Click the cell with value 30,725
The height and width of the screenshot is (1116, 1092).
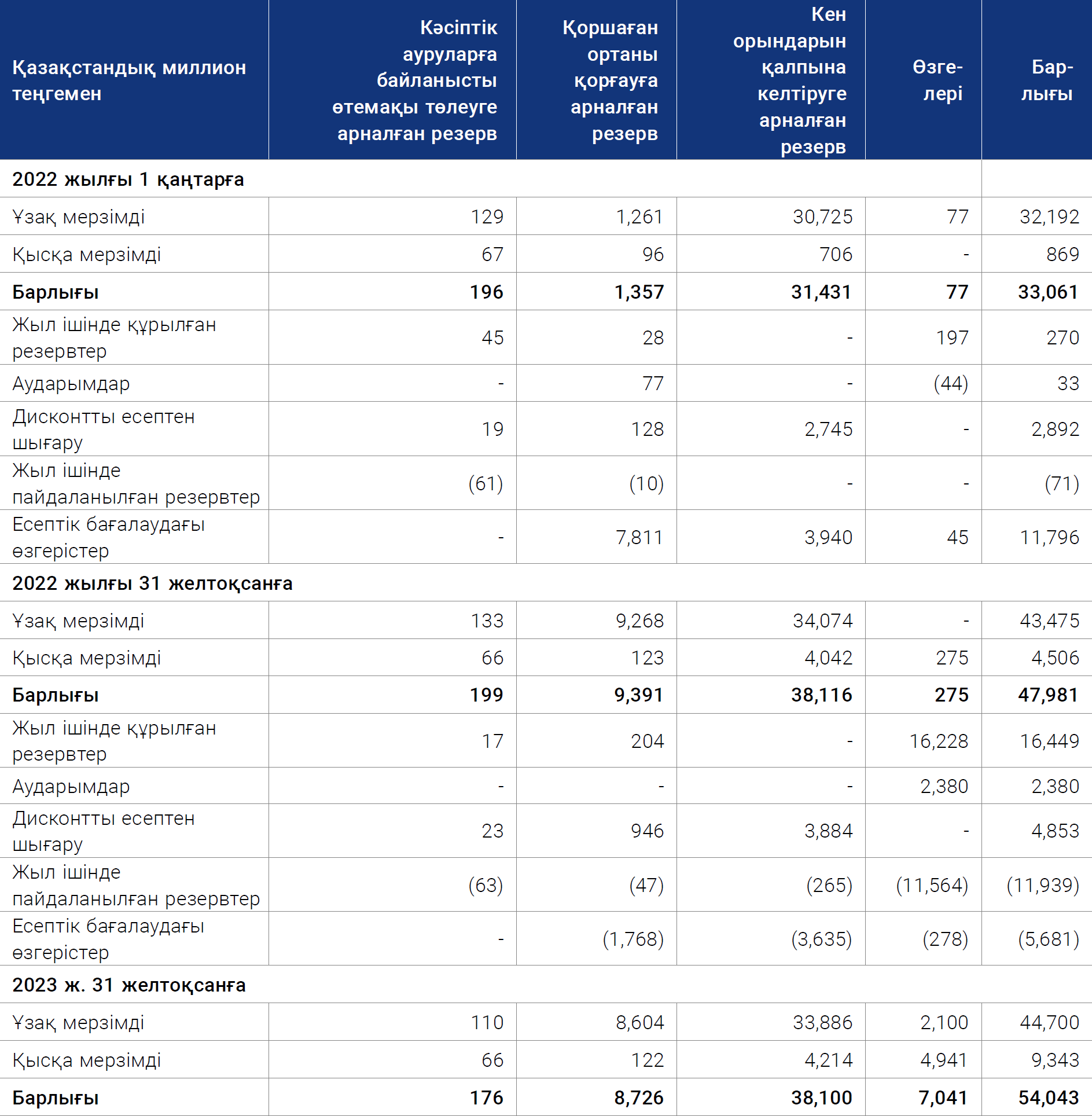click(x=822, y=217)
